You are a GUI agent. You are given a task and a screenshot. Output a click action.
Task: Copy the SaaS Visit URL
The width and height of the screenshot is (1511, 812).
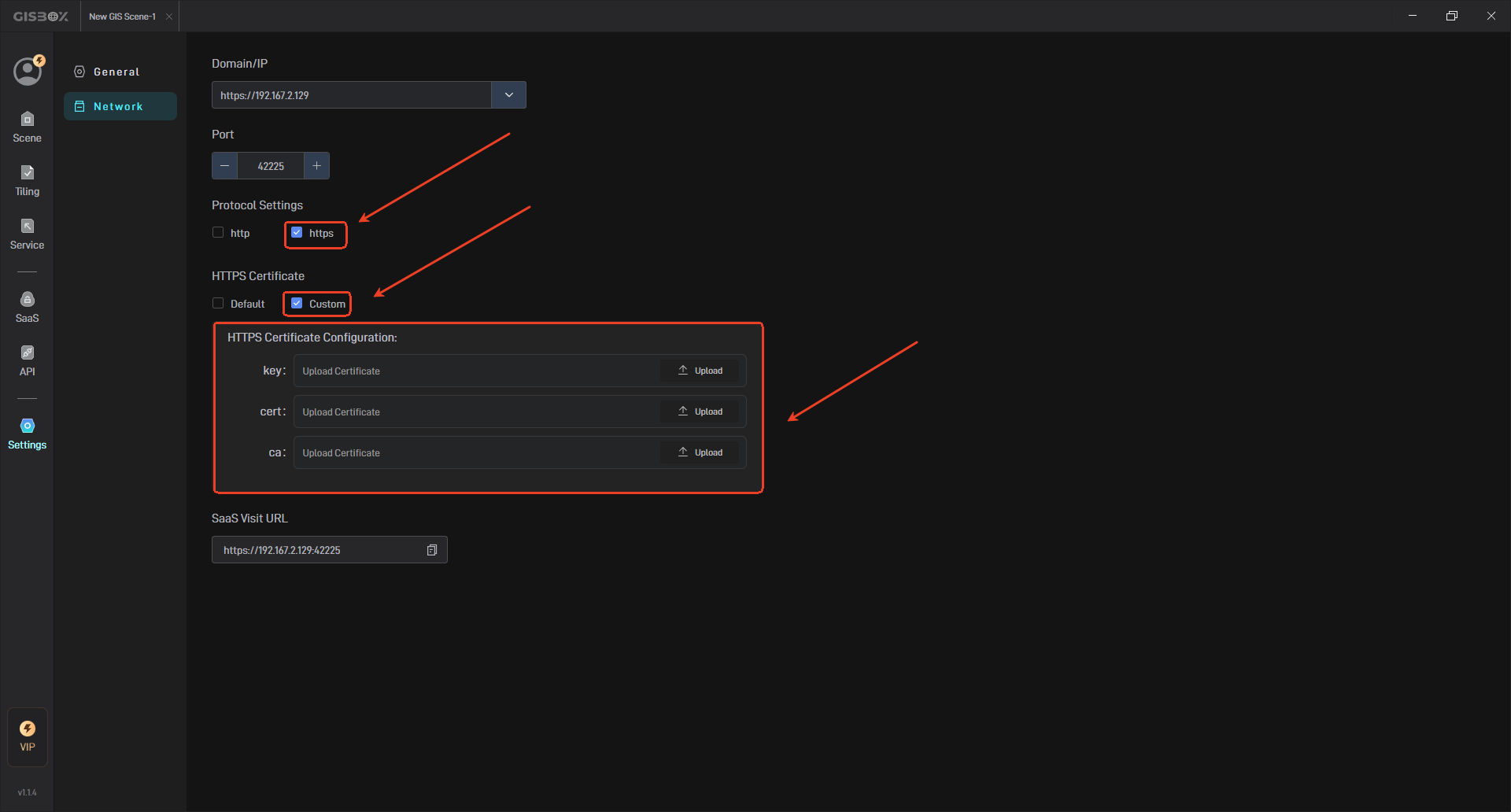pyautogui.click(x=432, y=550)
